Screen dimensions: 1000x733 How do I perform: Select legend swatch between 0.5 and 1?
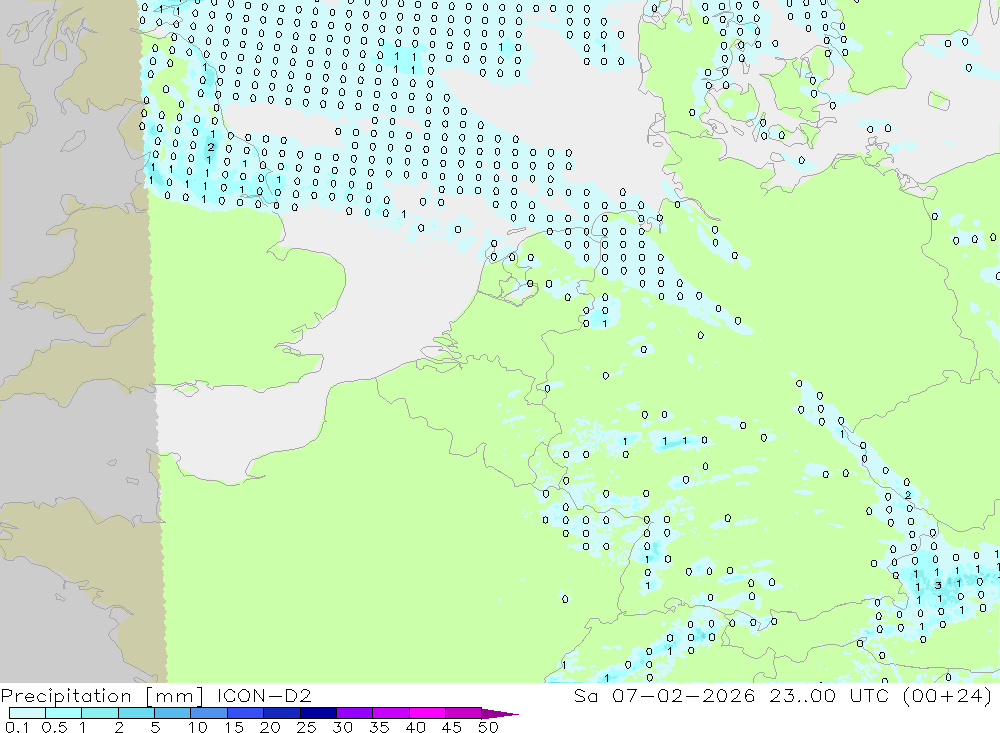click(63, 713)
